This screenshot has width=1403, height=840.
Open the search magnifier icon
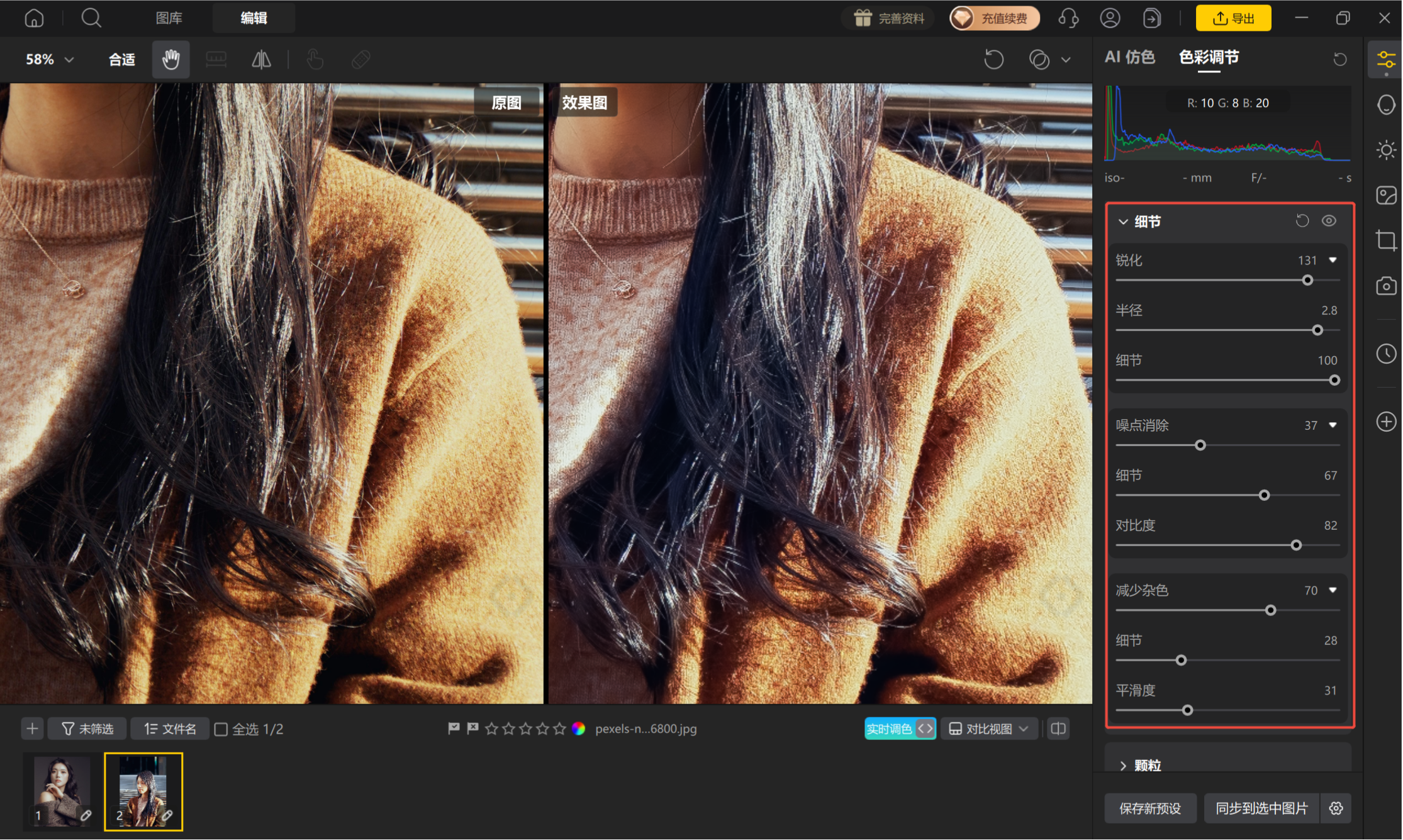point(91,18)
